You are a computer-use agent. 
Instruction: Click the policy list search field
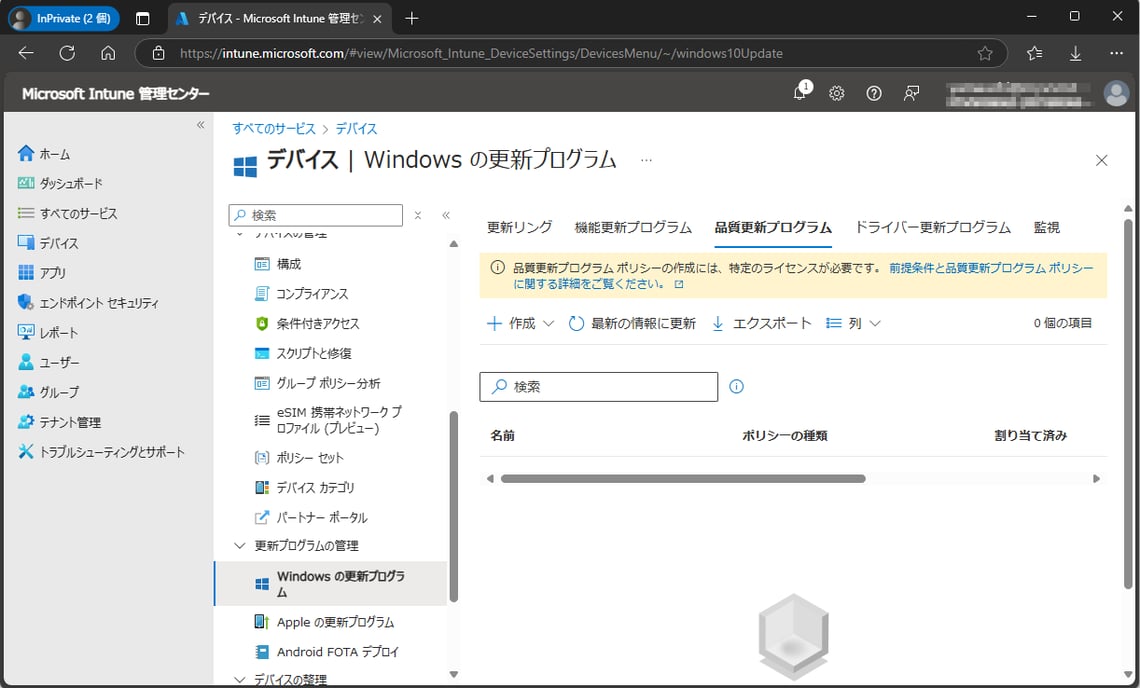598,387
